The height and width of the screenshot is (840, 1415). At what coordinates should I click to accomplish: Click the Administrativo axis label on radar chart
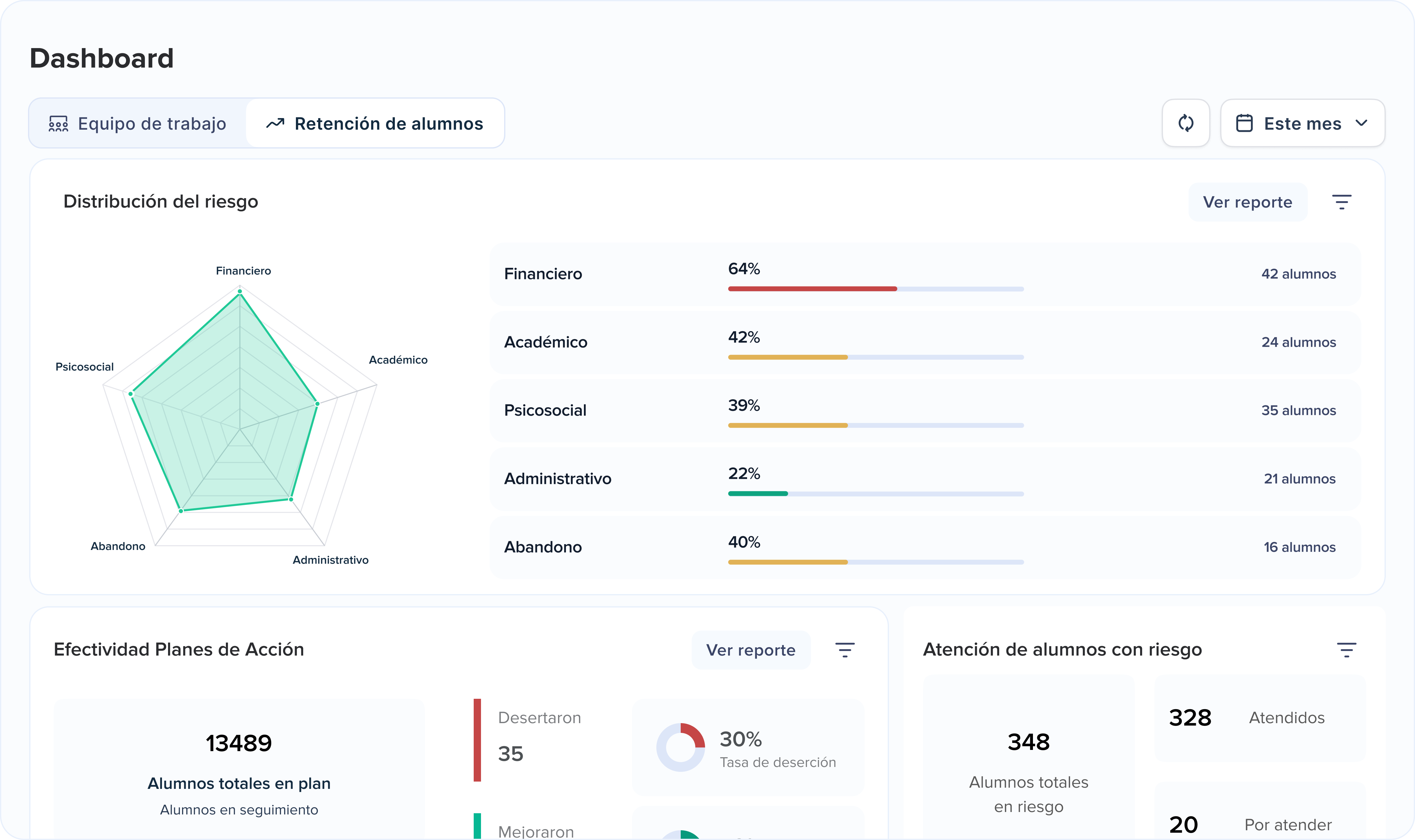pyautogui.click(x=330, y=560)
